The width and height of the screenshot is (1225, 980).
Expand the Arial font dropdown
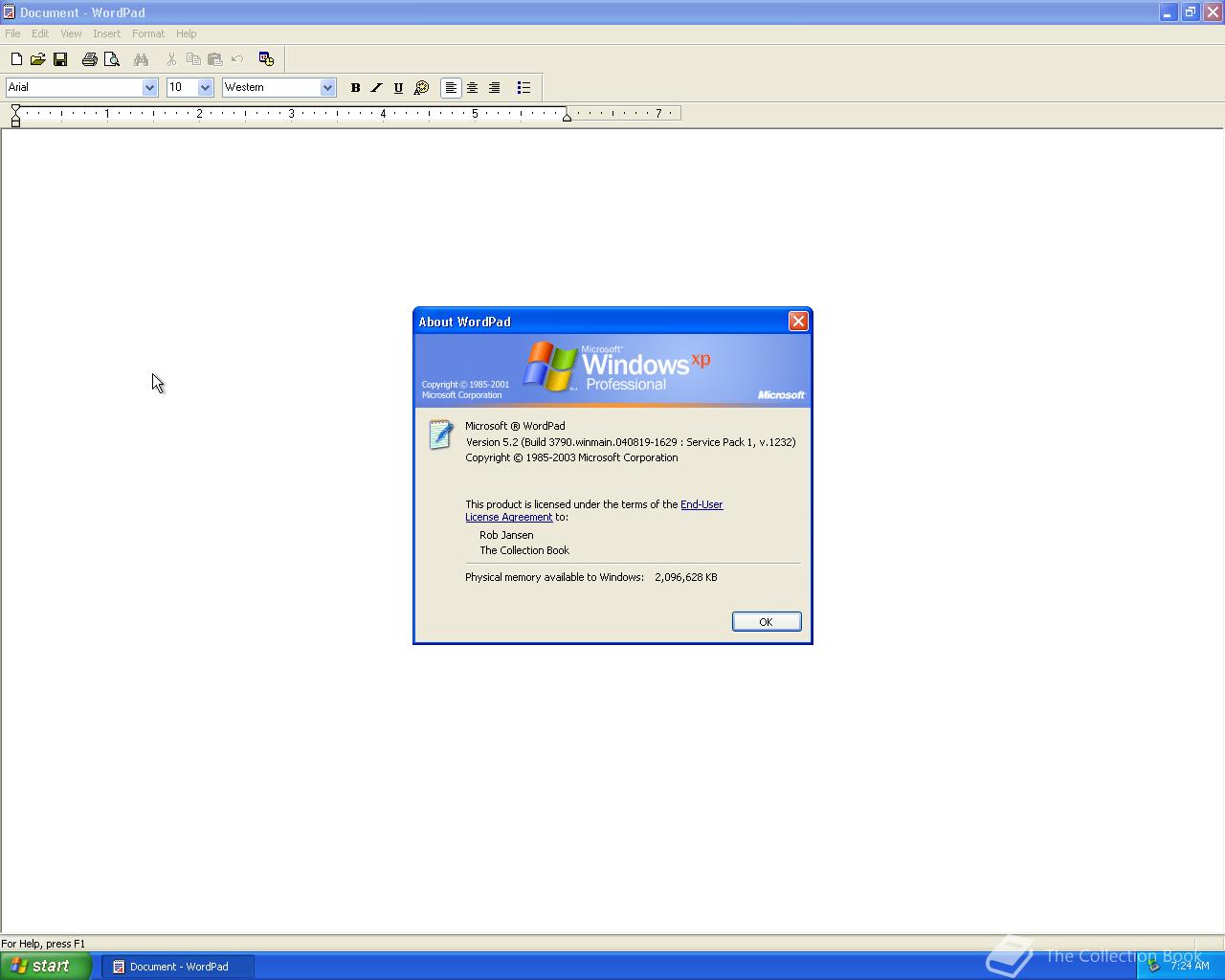point(149,87)
